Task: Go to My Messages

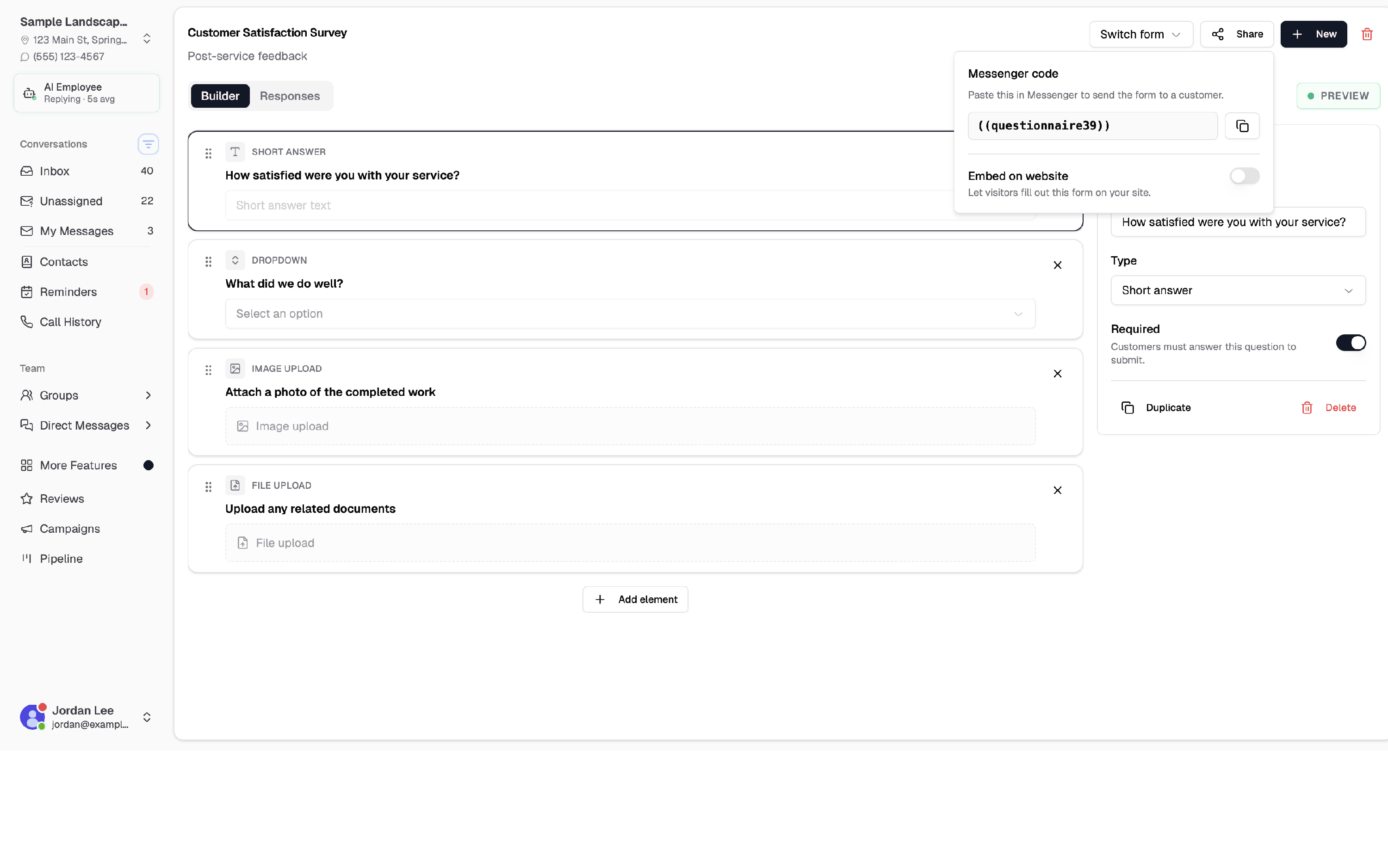Action: pyautogui.click(x=87, y=231)
